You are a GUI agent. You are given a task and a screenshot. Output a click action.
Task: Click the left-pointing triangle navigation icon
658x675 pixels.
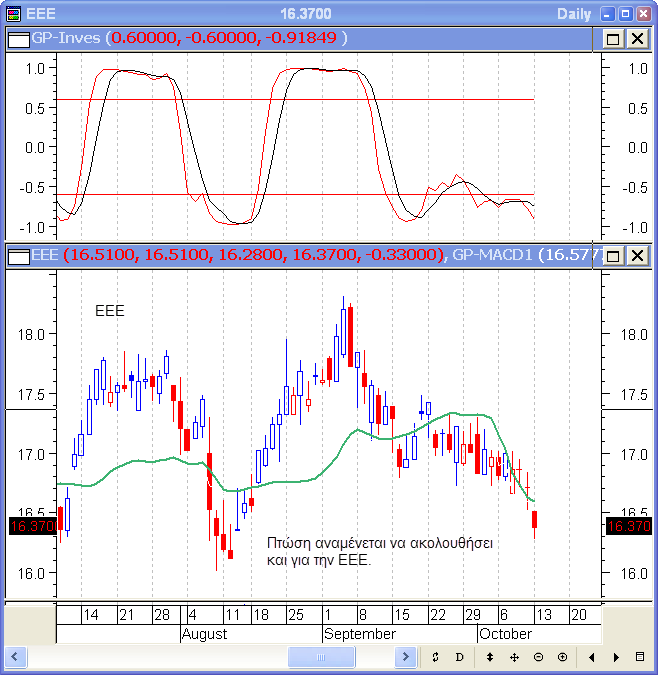(x=592, y=657)
